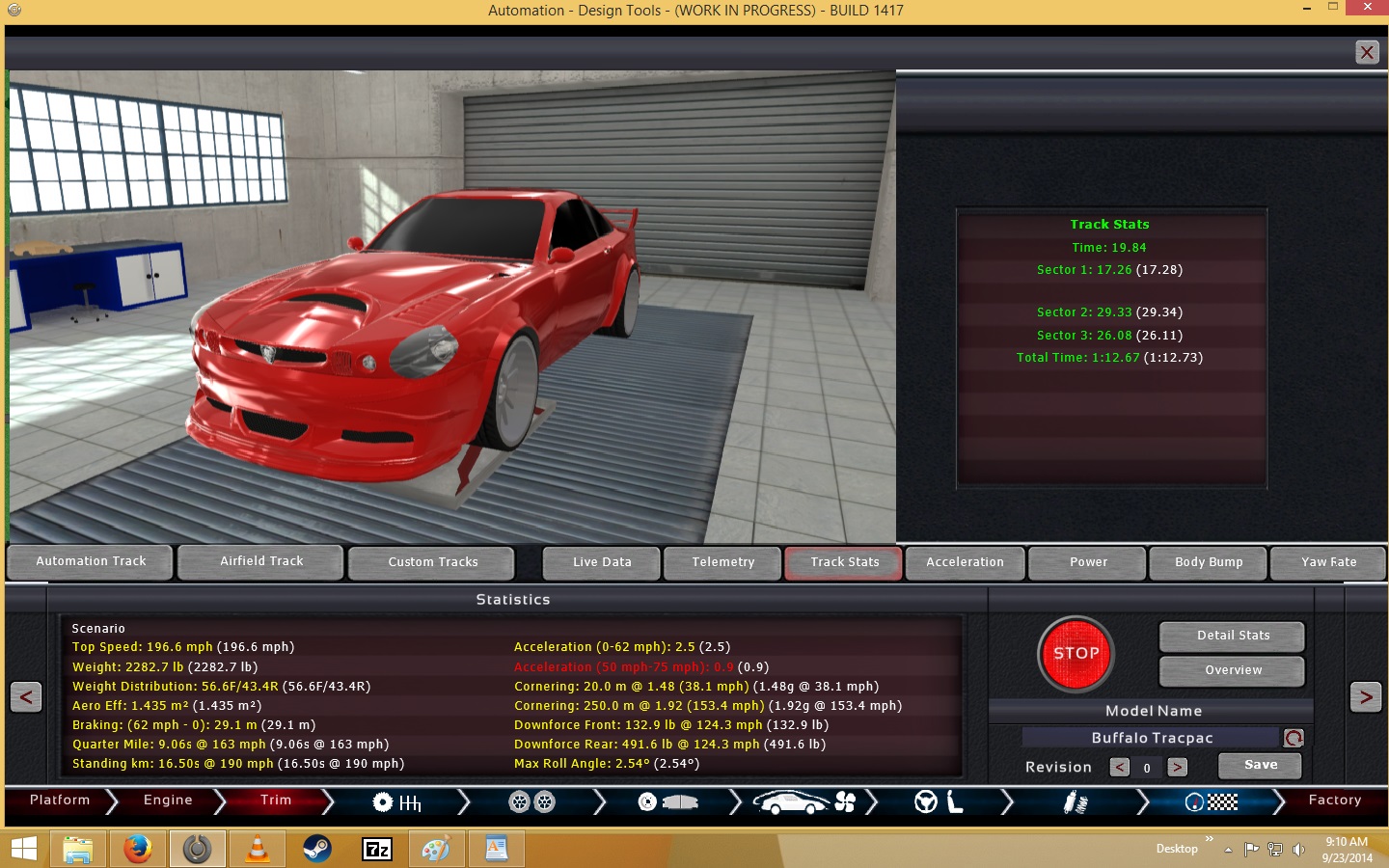This screenshot has height=868, width=1389.
Task: Open the interior steering and seat step icon
Action: tap(939, 802)
